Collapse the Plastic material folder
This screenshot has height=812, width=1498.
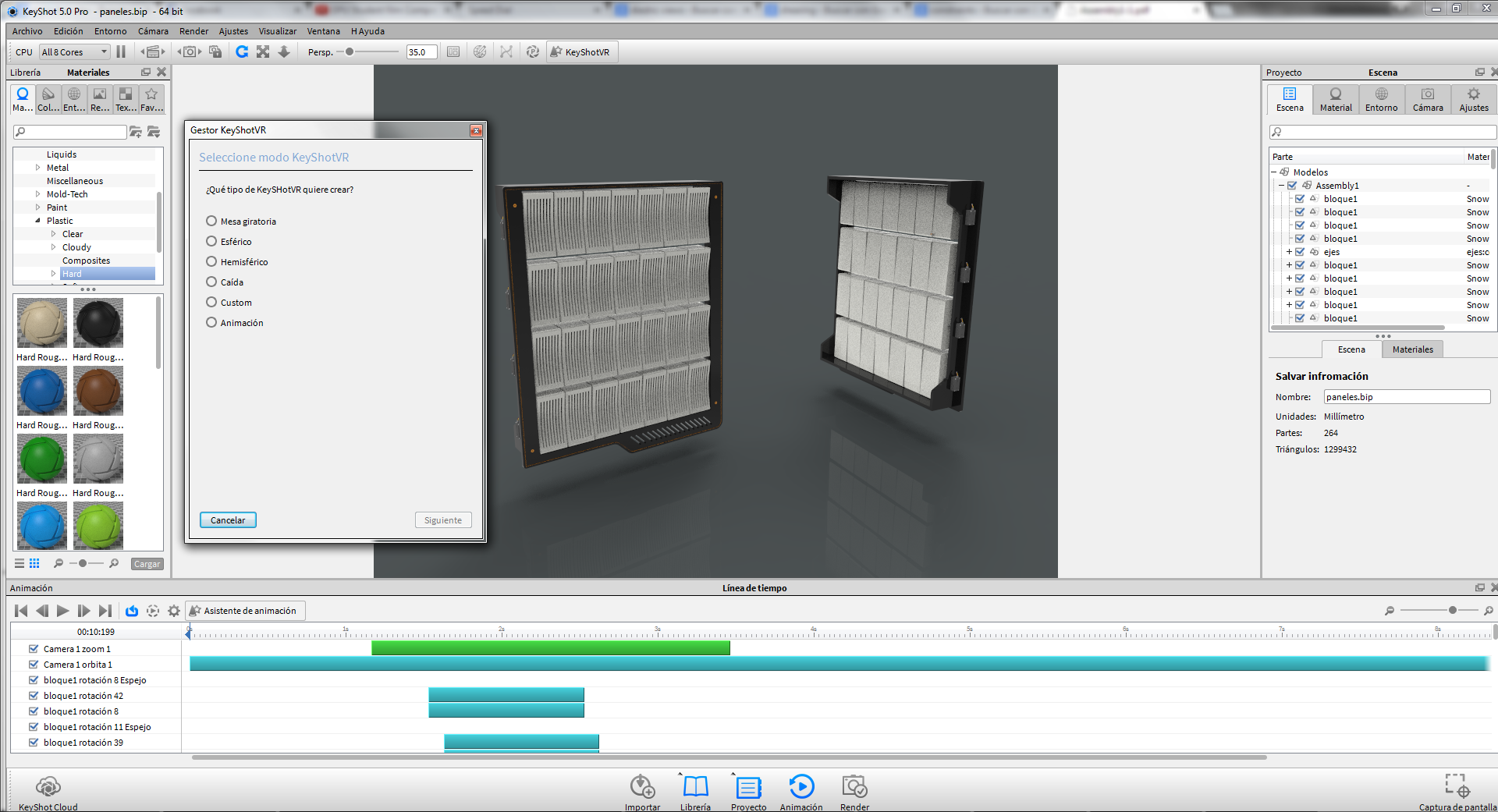pos(37,221)
